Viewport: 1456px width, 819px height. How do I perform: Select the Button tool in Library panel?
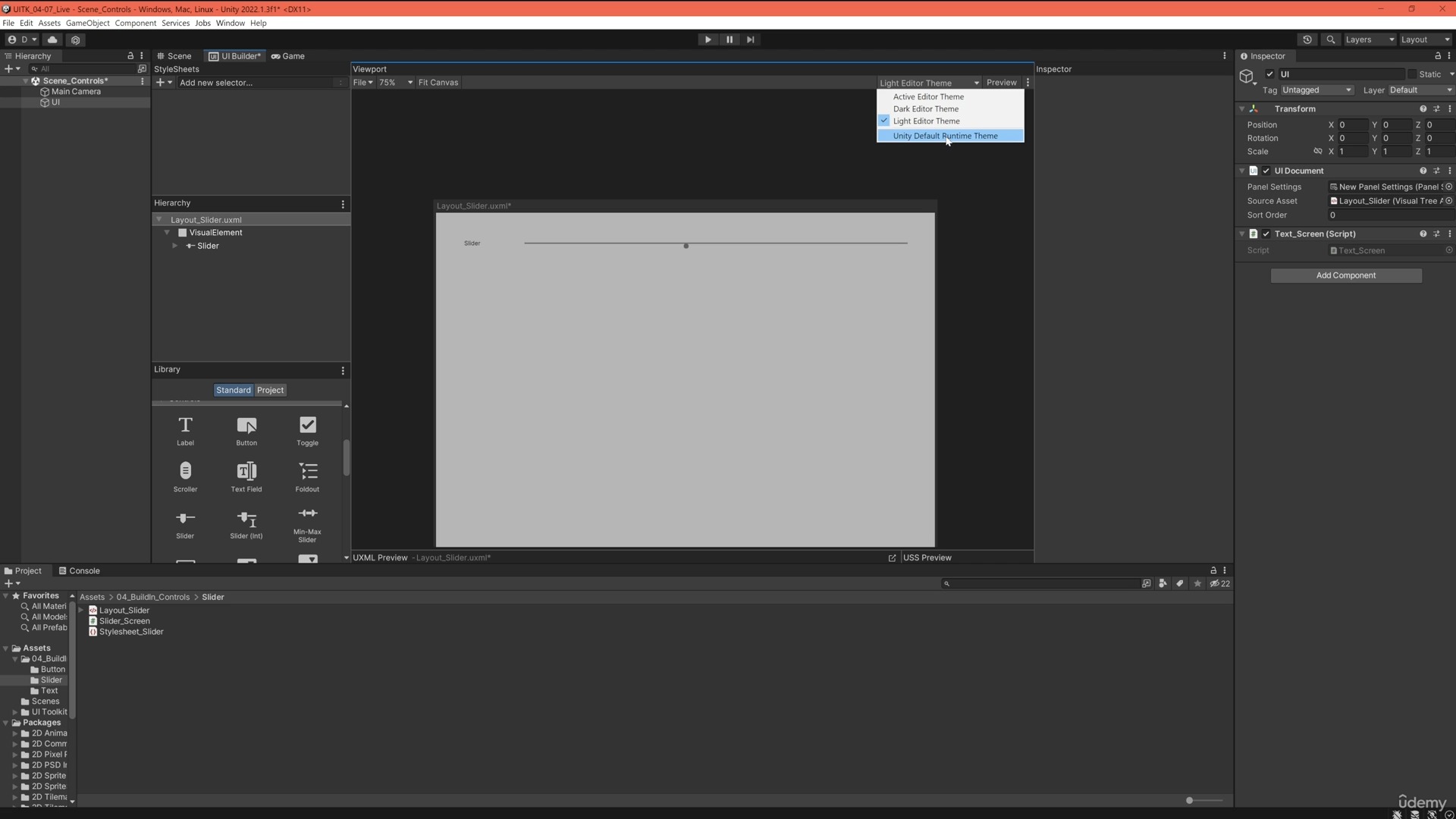(x=247, y=429)
